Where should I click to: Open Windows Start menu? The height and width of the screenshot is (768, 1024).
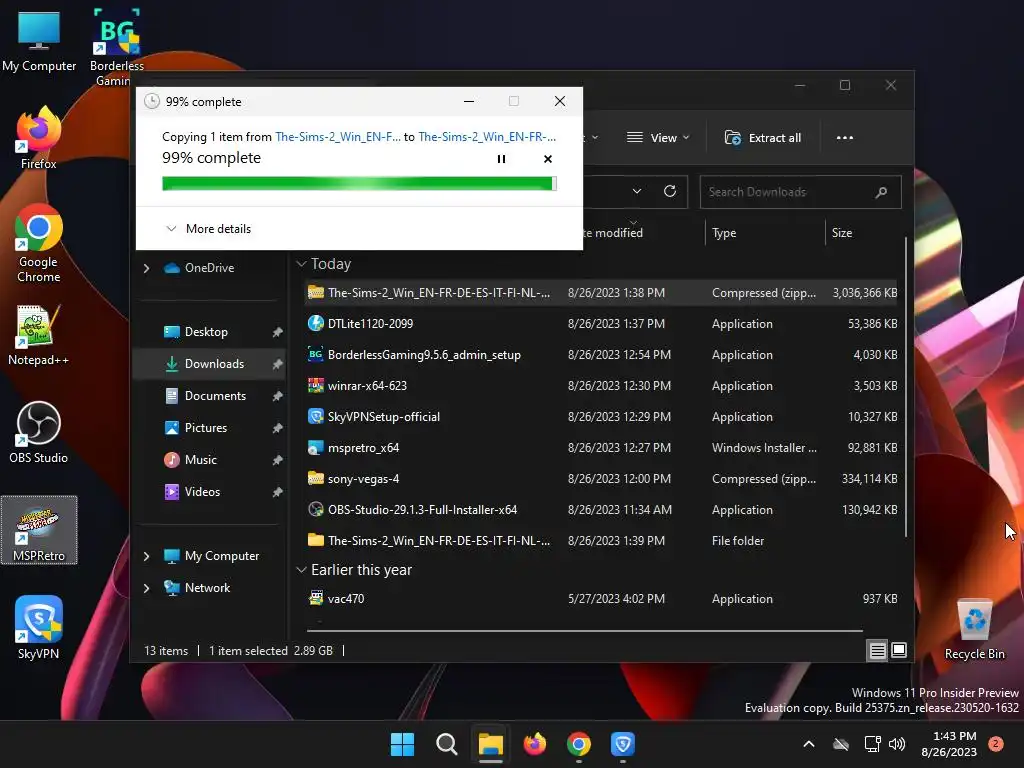pyautogui.click(x=402, y=744)
